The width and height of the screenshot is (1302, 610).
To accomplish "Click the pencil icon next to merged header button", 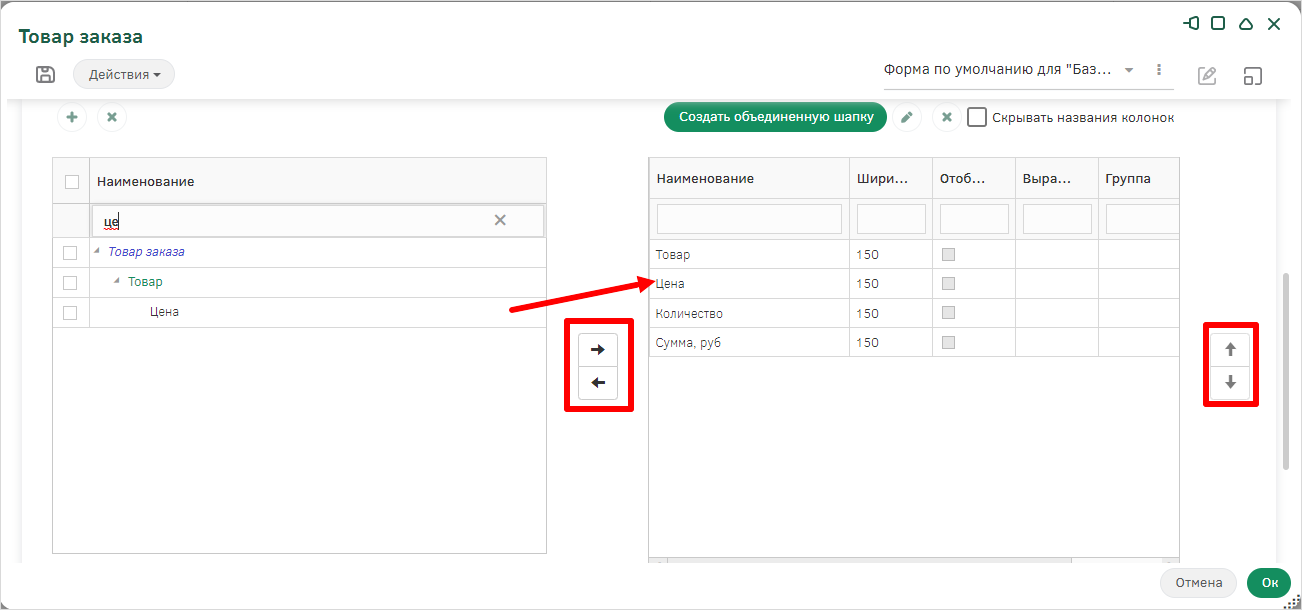I will click(x=907, y=117).
